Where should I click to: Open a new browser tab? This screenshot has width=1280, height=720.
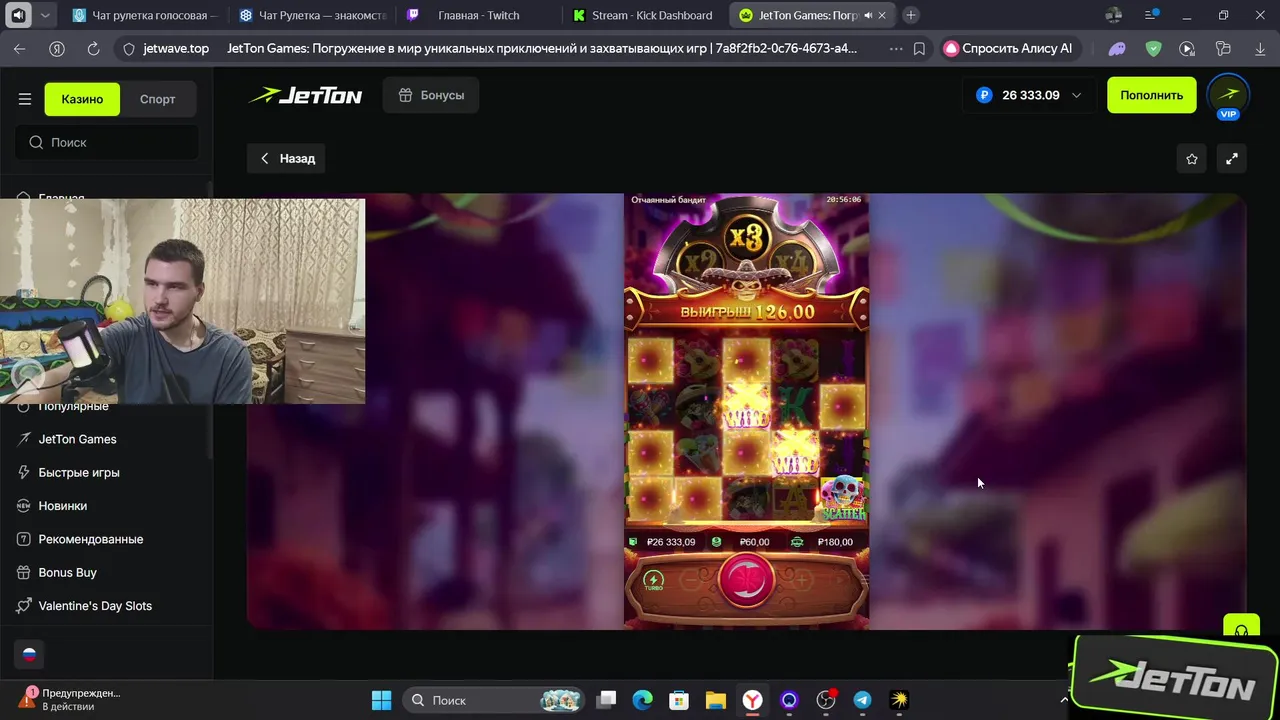click(x=911, y=15)
